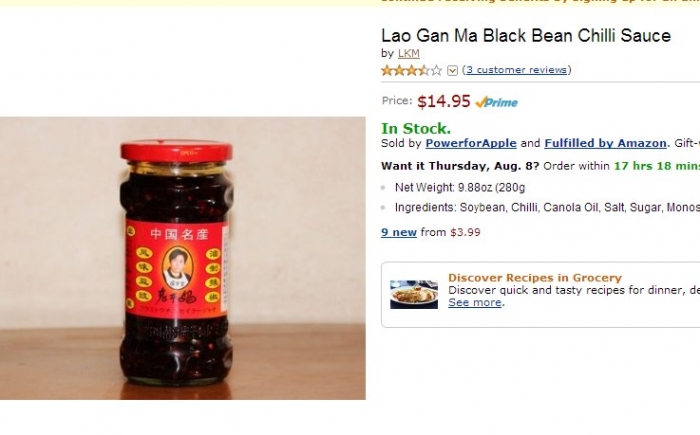
Task: Open the Discover Recipes in Grocery heading
Action: [x=534, y=278]
